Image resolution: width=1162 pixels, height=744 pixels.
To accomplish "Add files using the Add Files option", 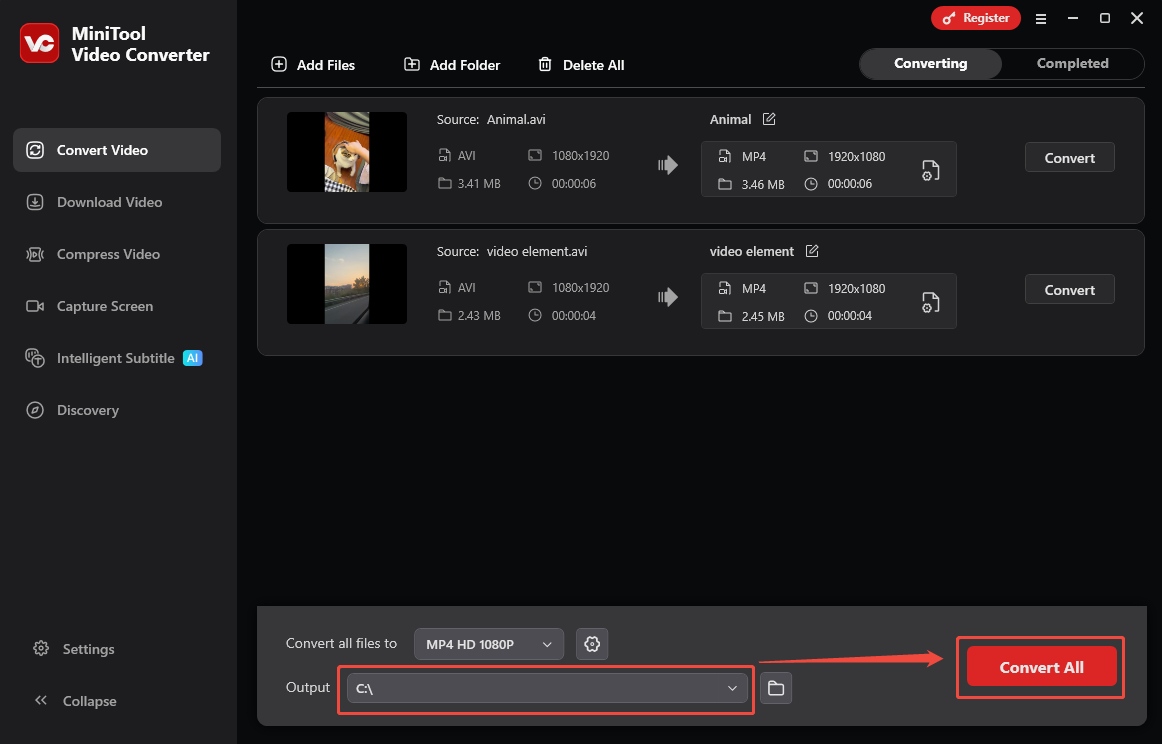I will click(313, 64).
